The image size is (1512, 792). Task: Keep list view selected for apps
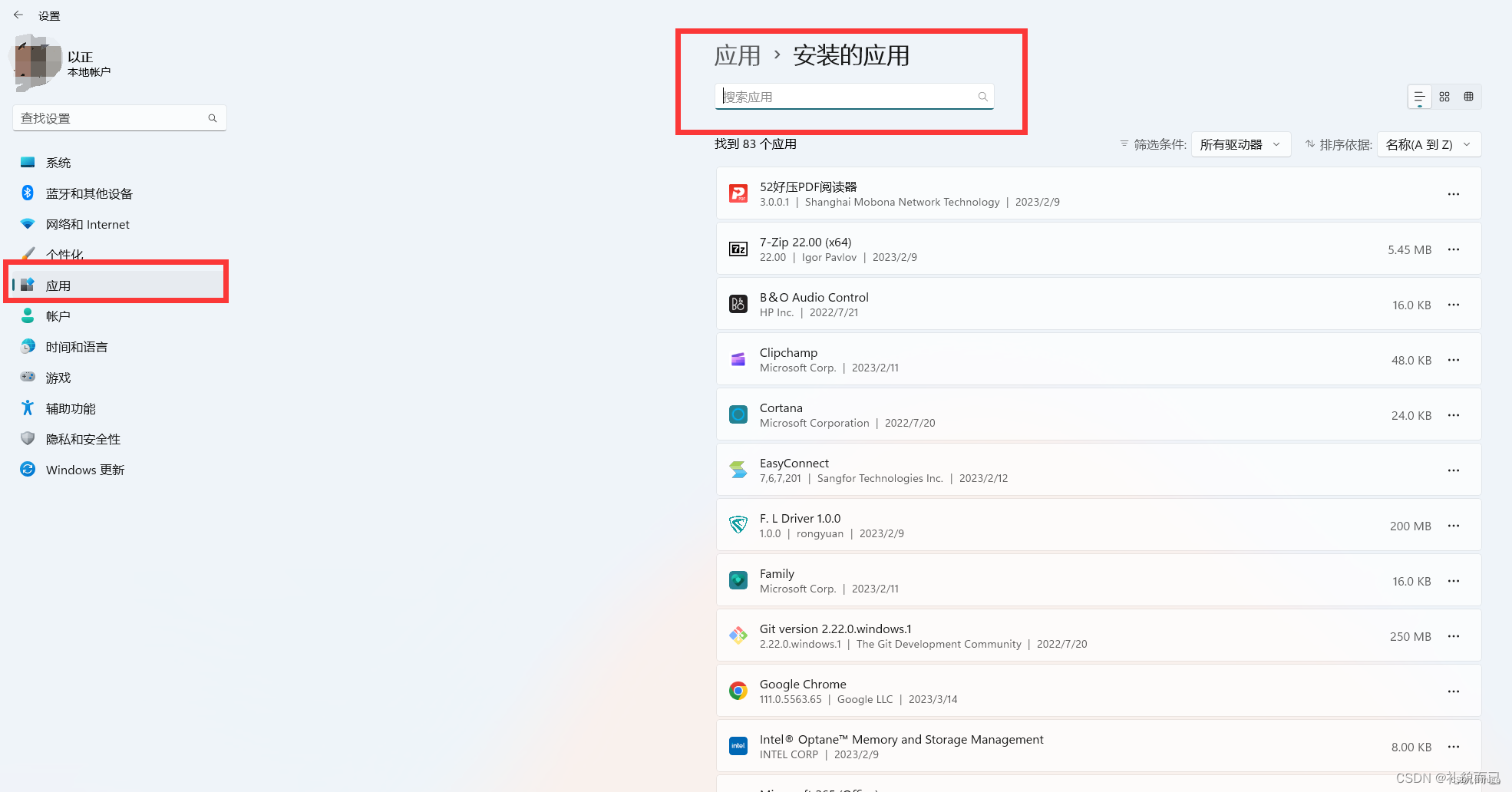[1419, 97]
